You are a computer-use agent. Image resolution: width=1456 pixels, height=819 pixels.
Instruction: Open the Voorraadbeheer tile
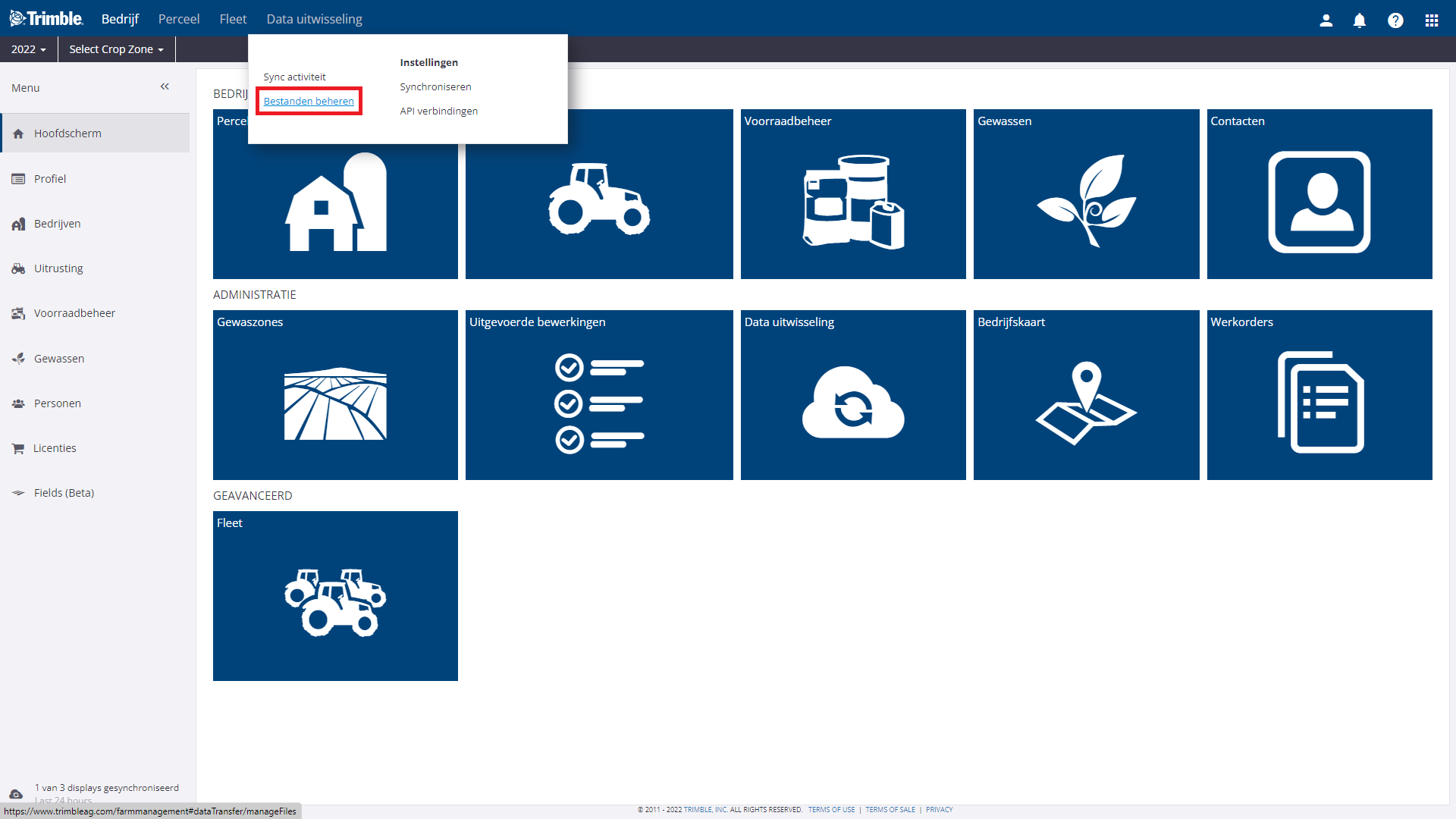coord(852,194)
